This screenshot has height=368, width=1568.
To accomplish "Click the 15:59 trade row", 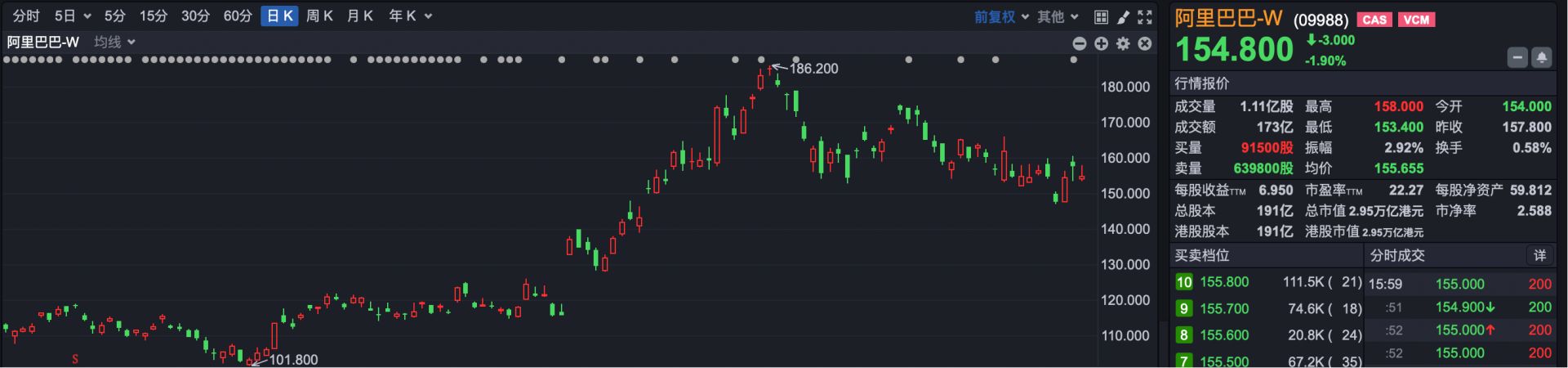I will (1460, 284).
